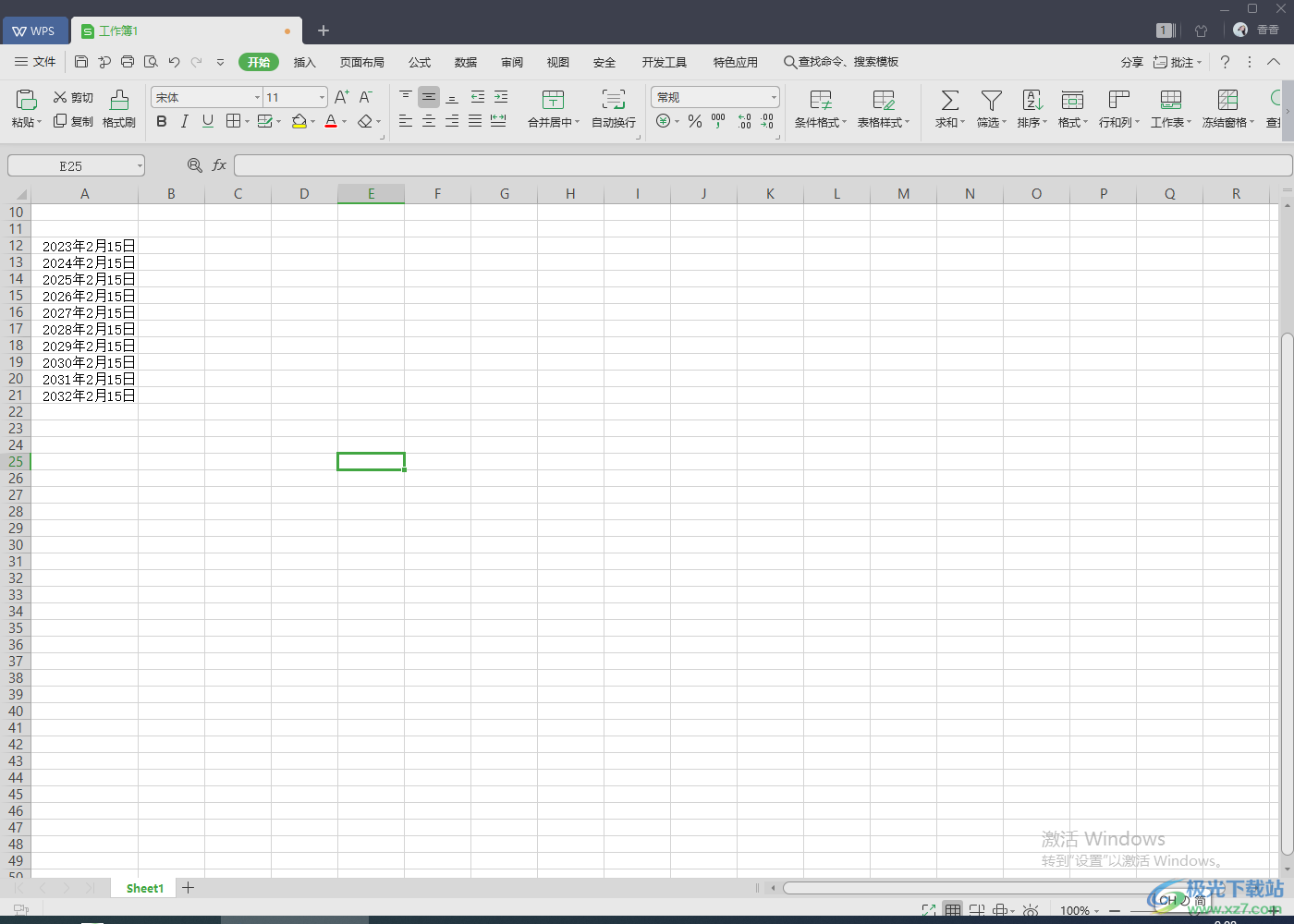1294x924 pixels.
Task: Switch to the 插入 ribbon tab
Action: click(304, 62)
